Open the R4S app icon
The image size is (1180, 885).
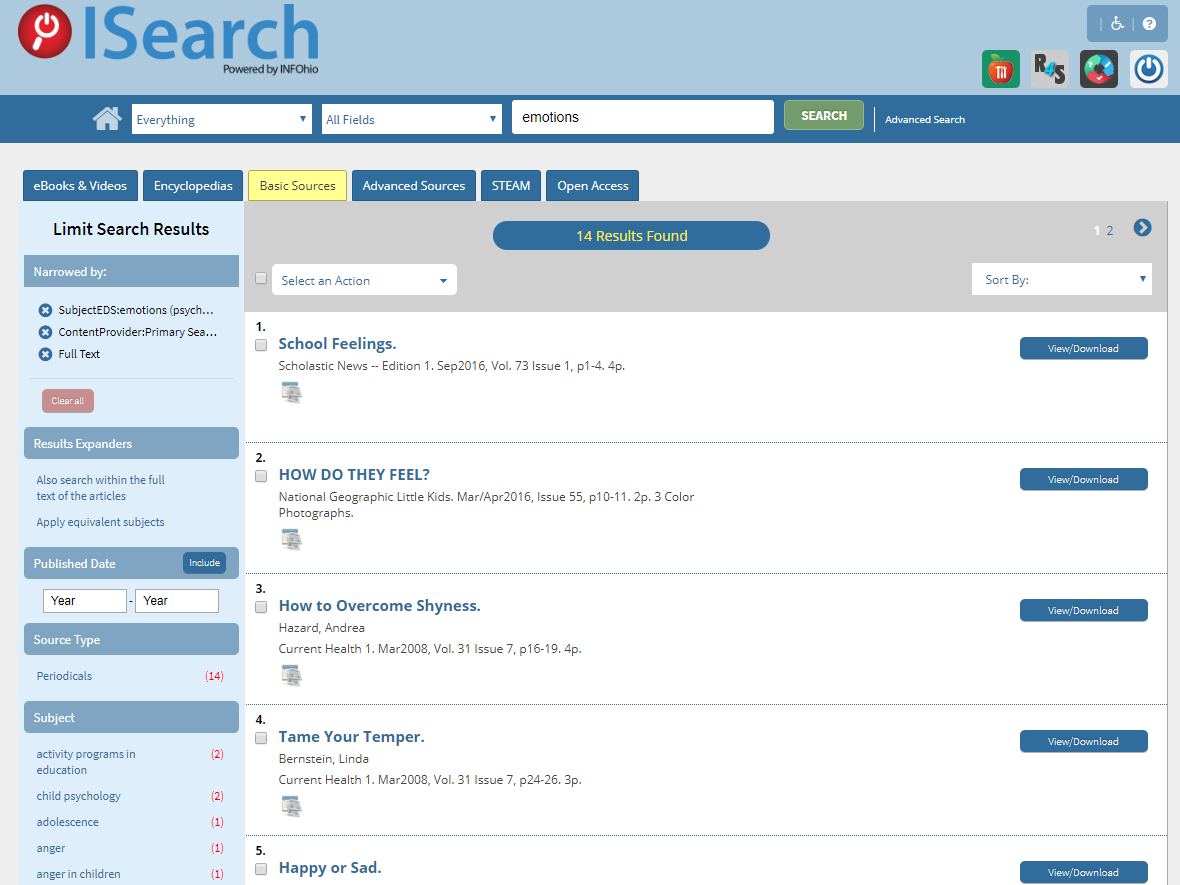tap(1050, 69)
